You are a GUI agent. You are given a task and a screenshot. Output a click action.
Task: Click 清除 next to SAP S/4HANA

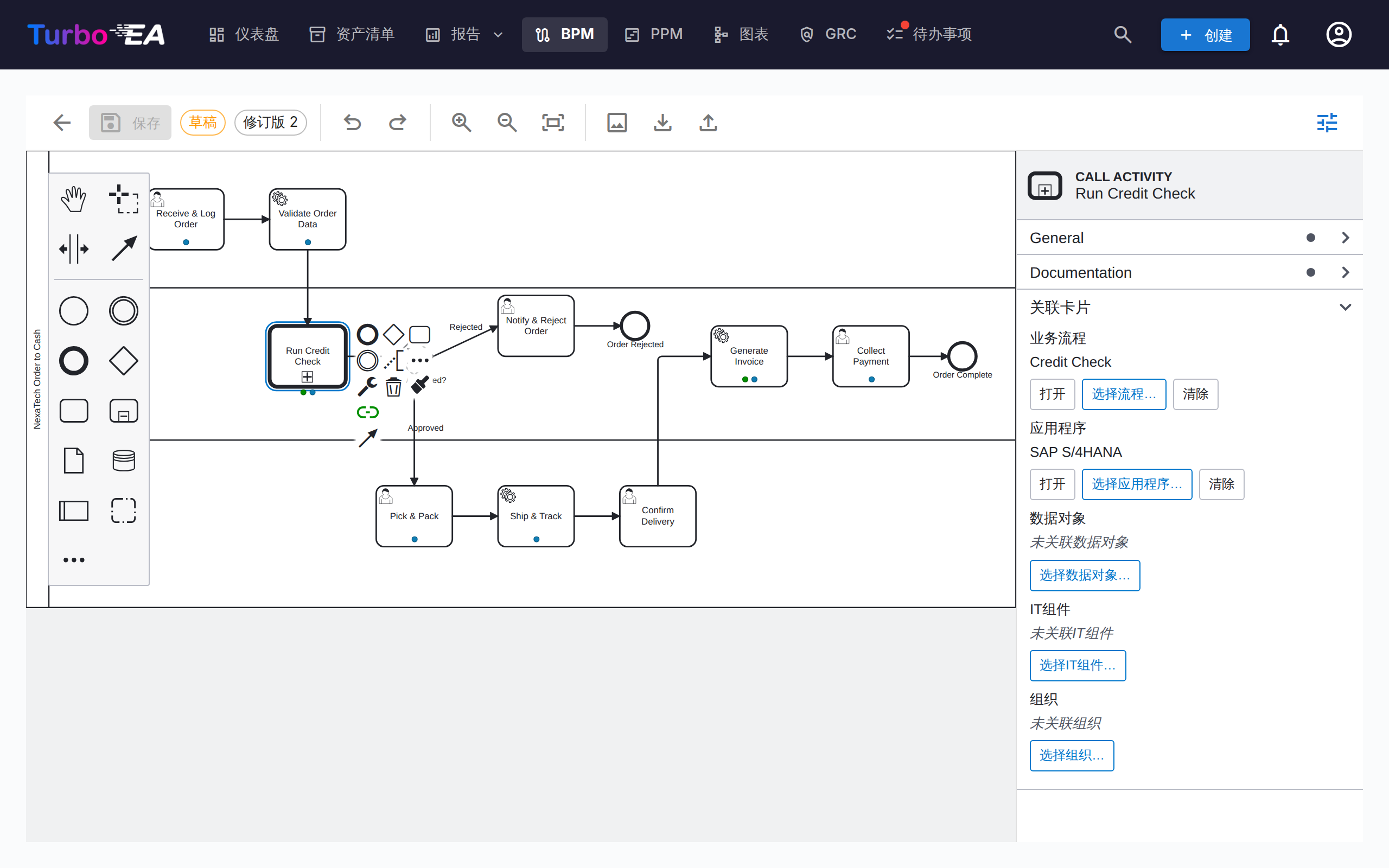[1221, 484]
